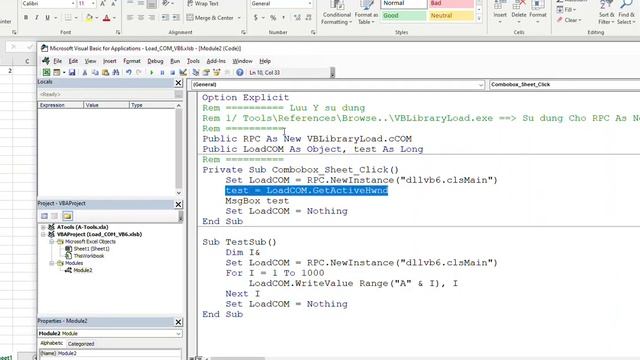
Task: Click the Find binoculars icon in VBA toolbar
Action: click(116, 73)
